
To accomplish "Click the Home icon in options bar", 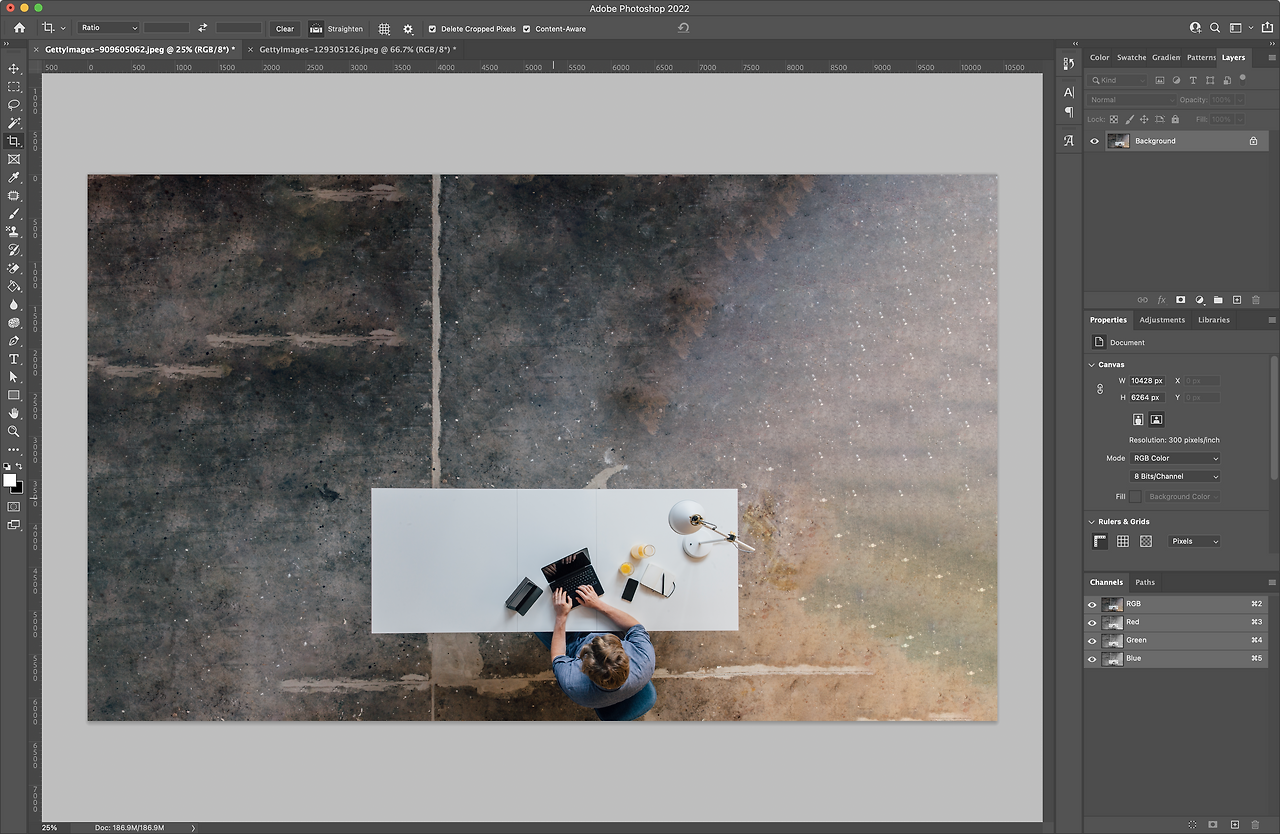I will (x=19, y=28).
